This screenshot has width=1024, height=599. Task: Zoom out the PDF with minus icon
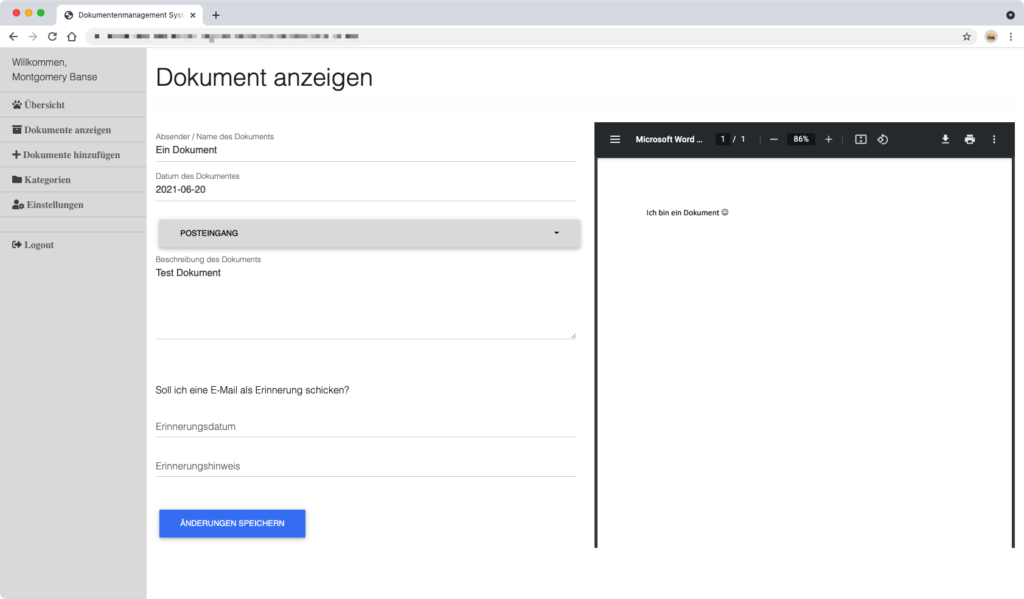click(x=773, y=139)
